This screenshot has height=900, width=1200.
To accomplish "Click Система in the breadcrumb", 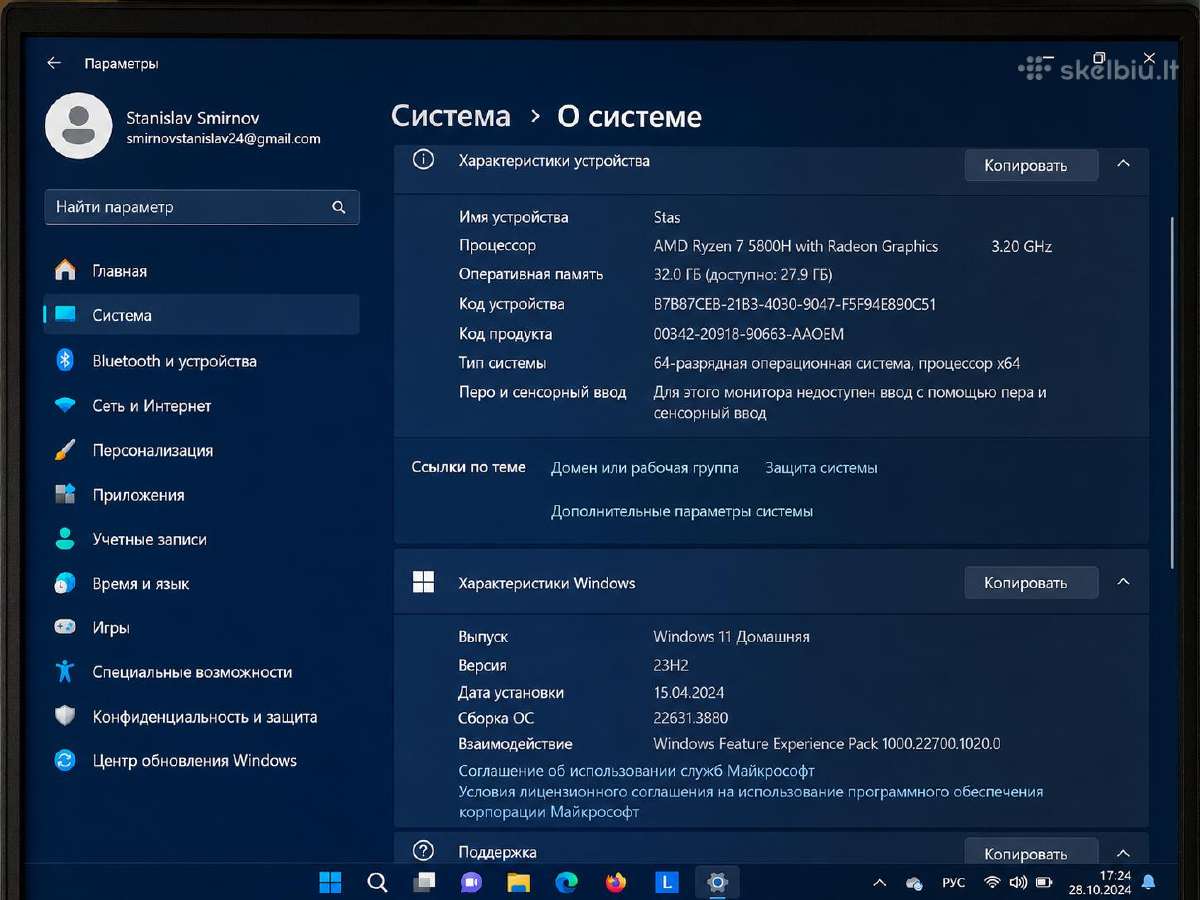I will tap(451, 116).
